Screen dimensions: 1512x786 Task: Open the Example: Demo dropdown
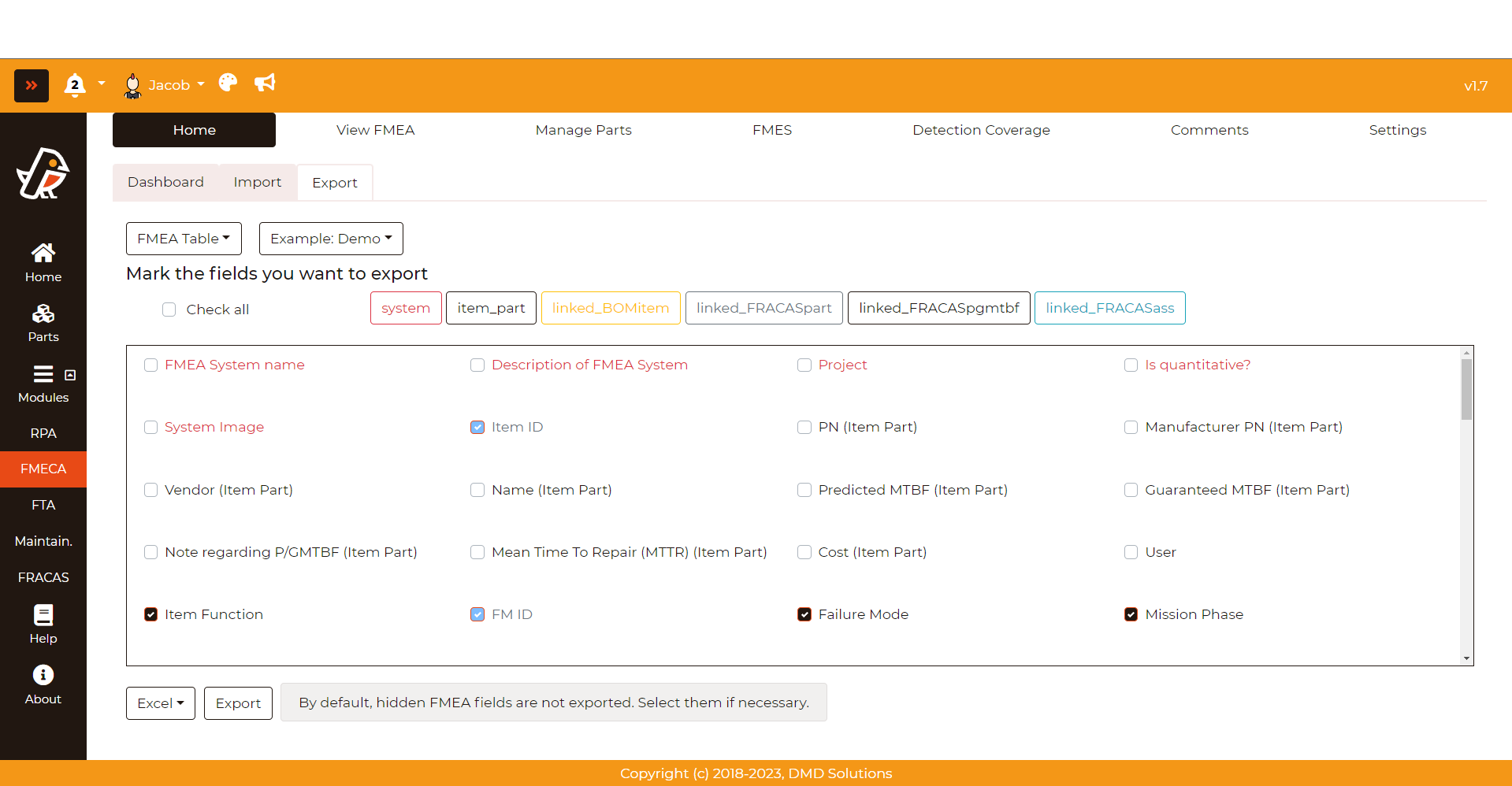331,239
